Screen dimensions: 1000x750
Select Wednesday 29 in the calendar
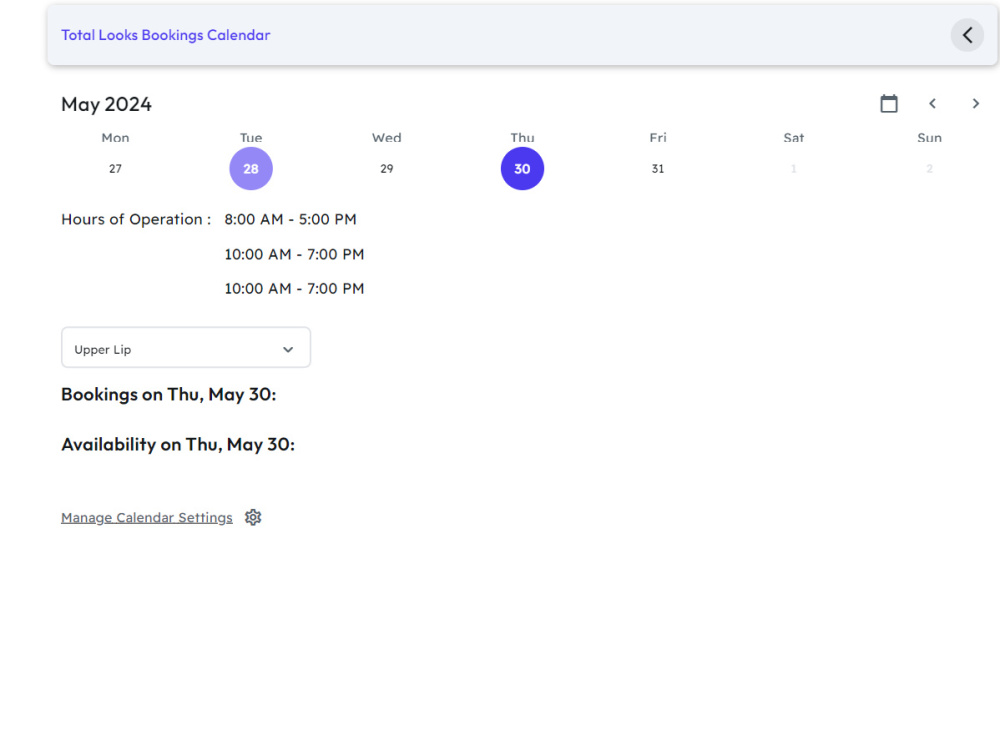[386, 169]
